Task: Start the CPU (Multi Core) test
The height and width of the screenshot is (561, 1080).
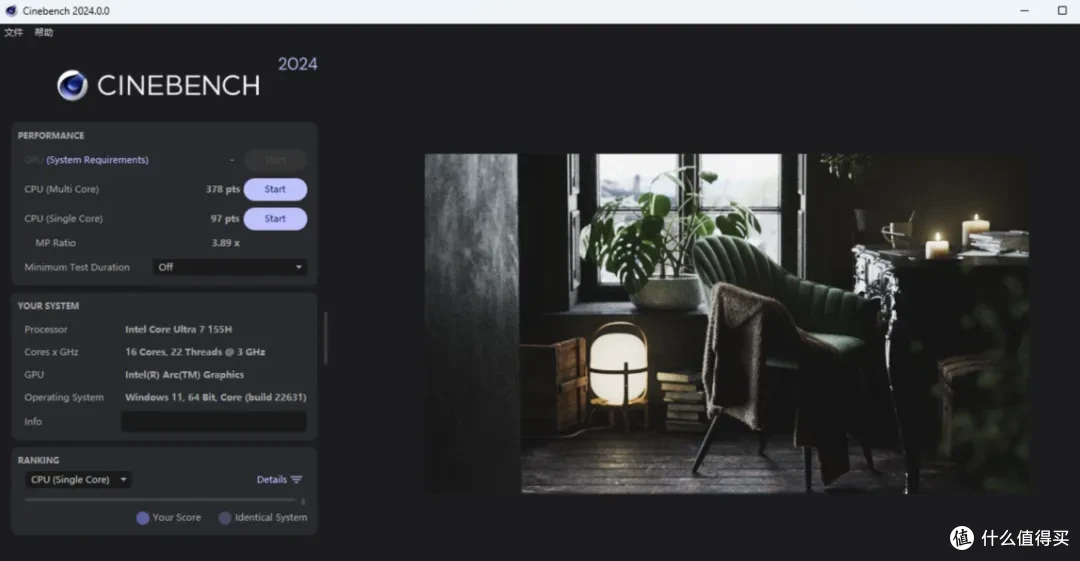Action: [x=275, y=190]
